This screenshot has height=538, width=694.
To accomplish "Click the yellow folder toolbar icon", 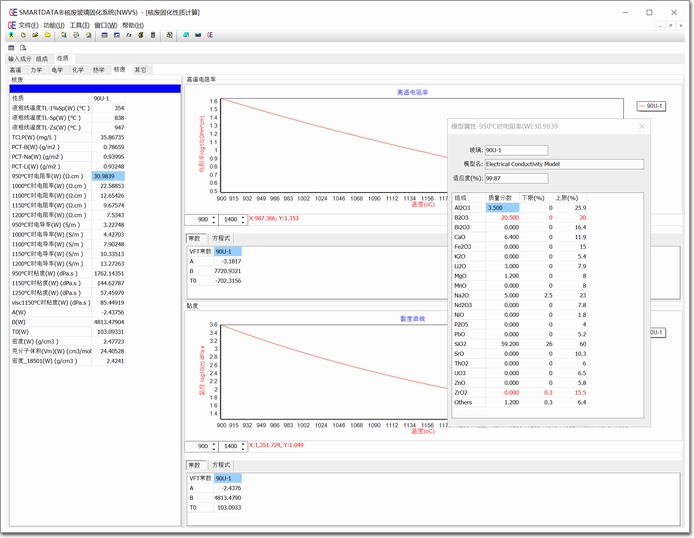I will click(47, 35).
